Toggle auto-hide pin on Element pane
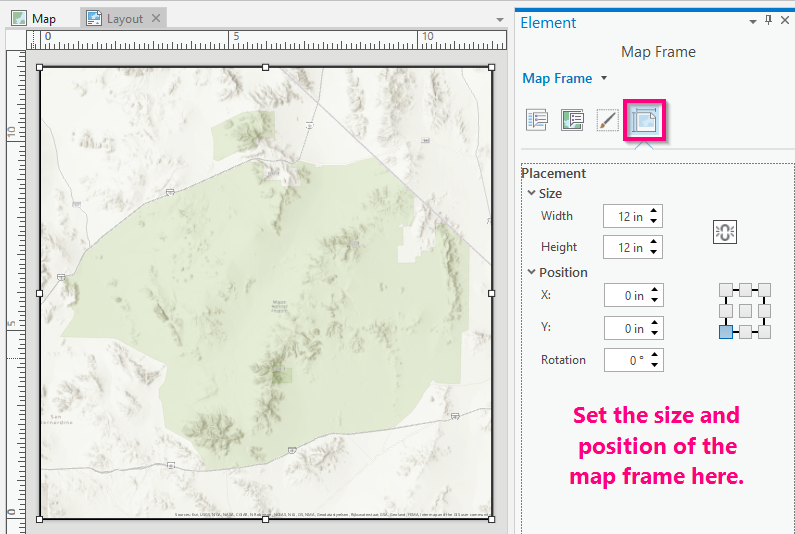This screenshot has height=534, width=795. click(769, 20)
